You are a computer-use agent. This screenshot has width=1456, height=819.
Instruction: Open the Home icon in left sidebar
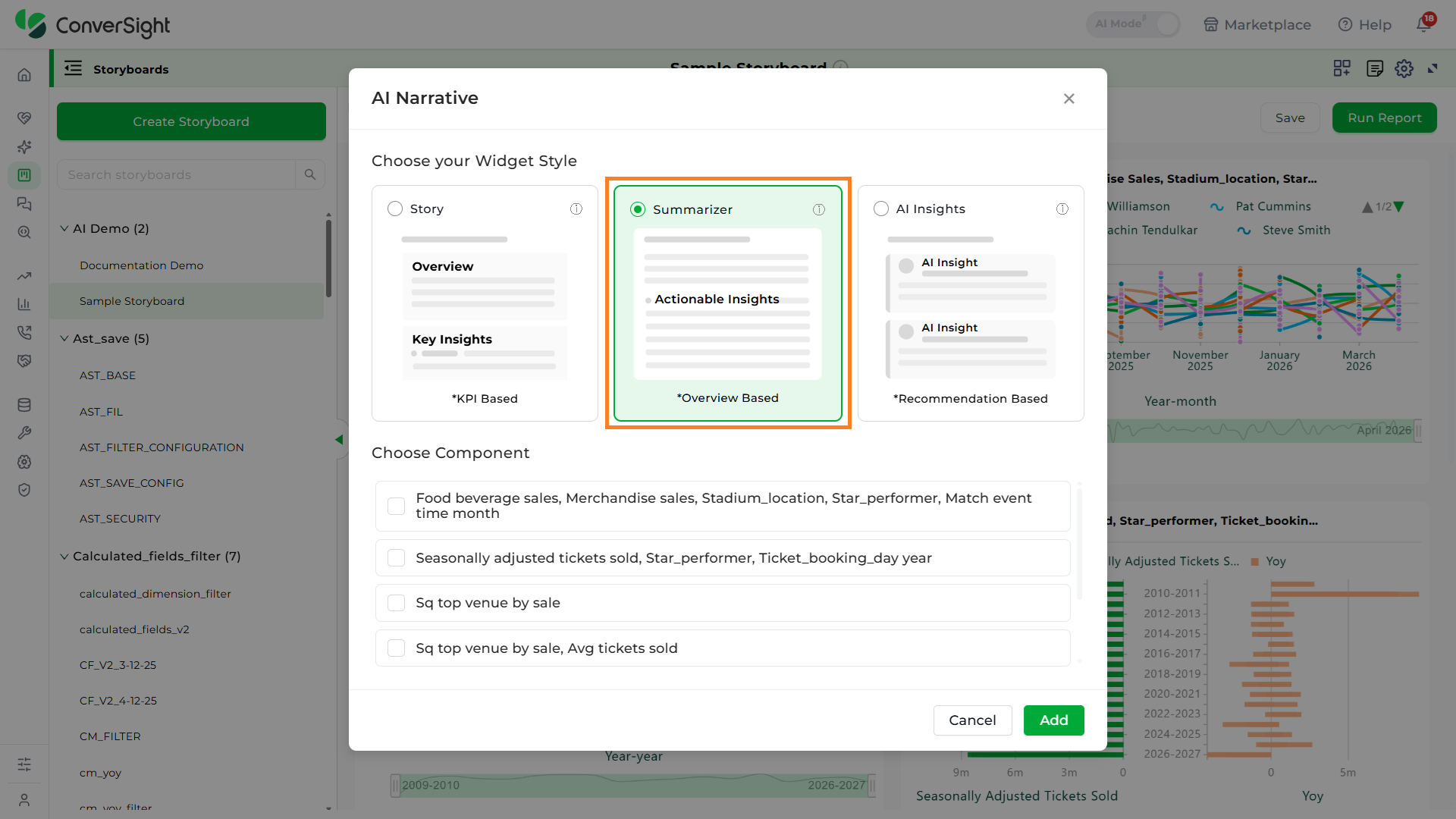click(x=24, y=74)
